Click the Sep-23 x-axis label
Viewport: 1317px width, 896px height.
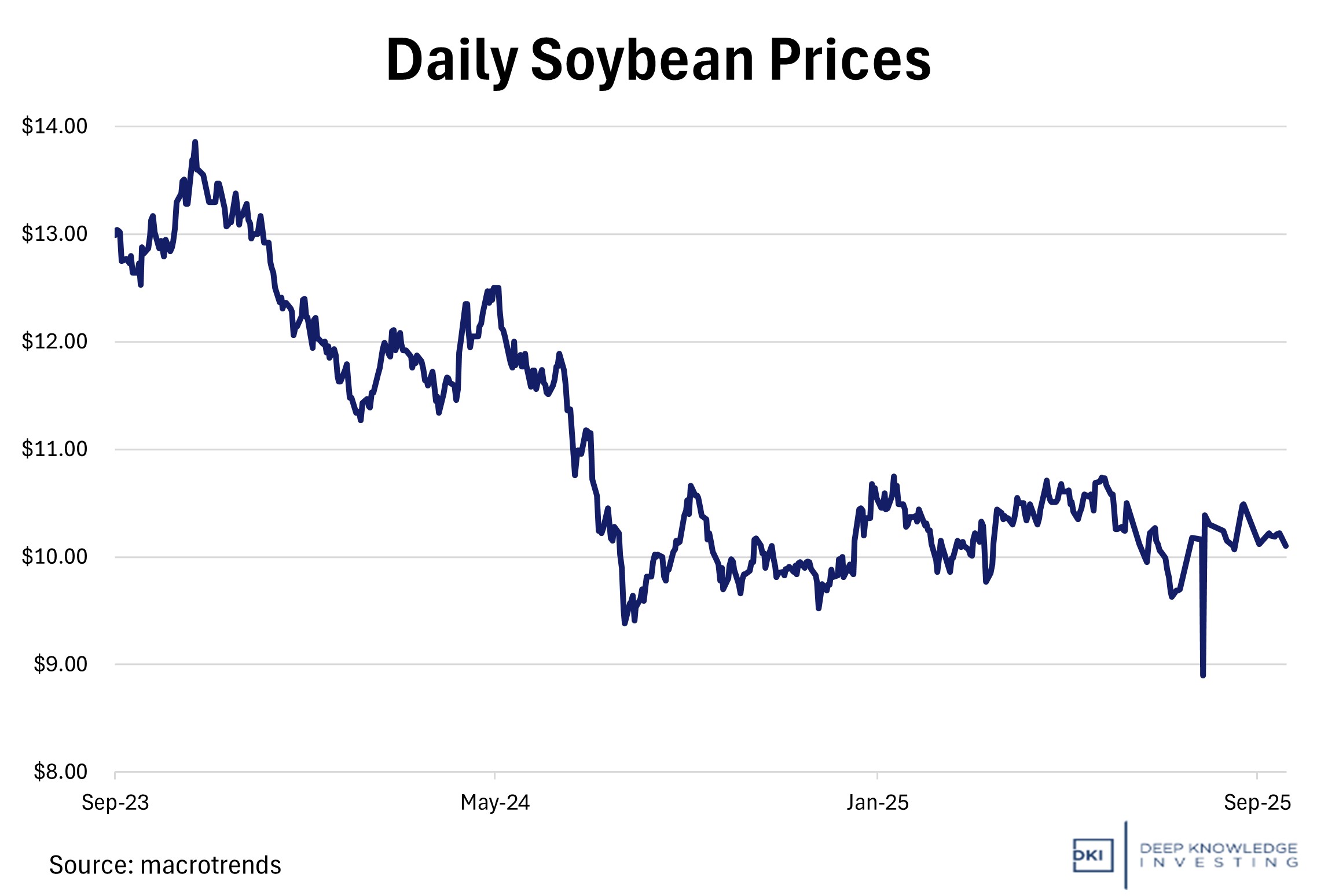(115, 802)
